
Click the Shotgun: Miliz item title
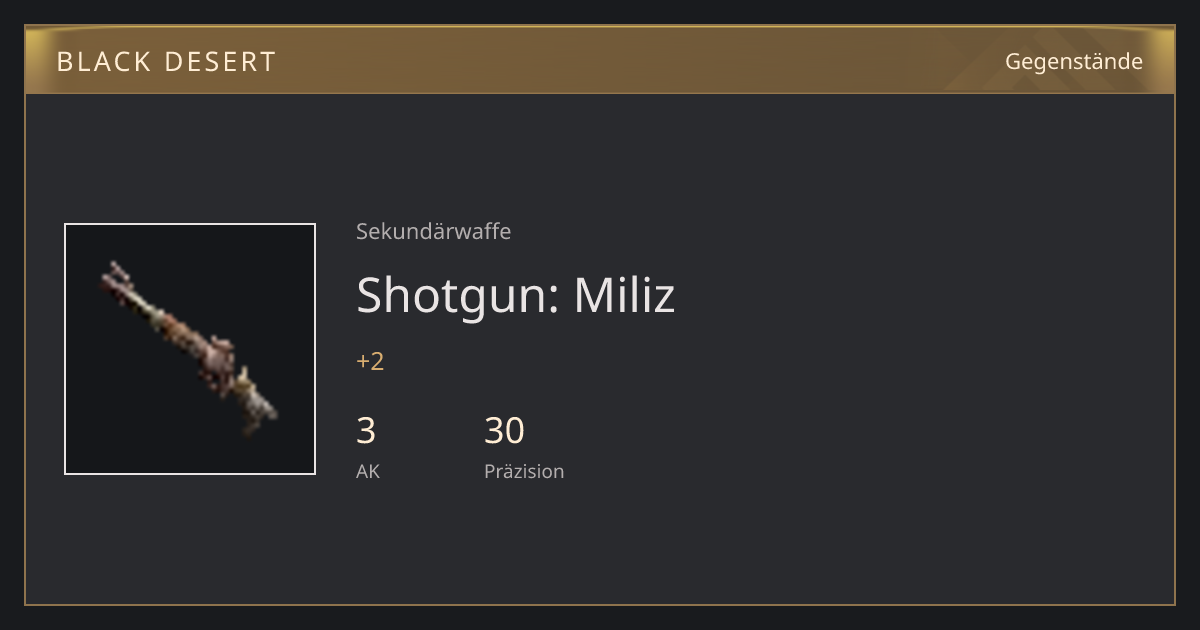click(516, 295)
